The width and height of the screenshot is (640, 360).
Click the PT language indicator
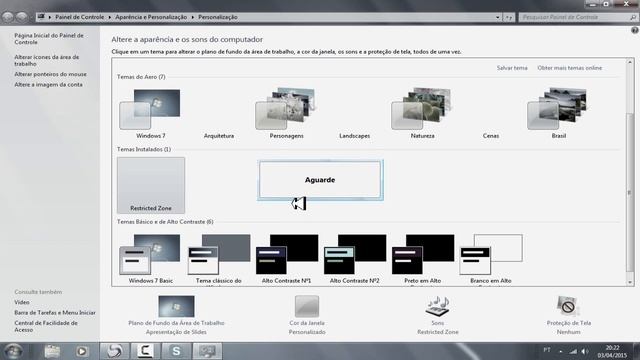(547, 350)
